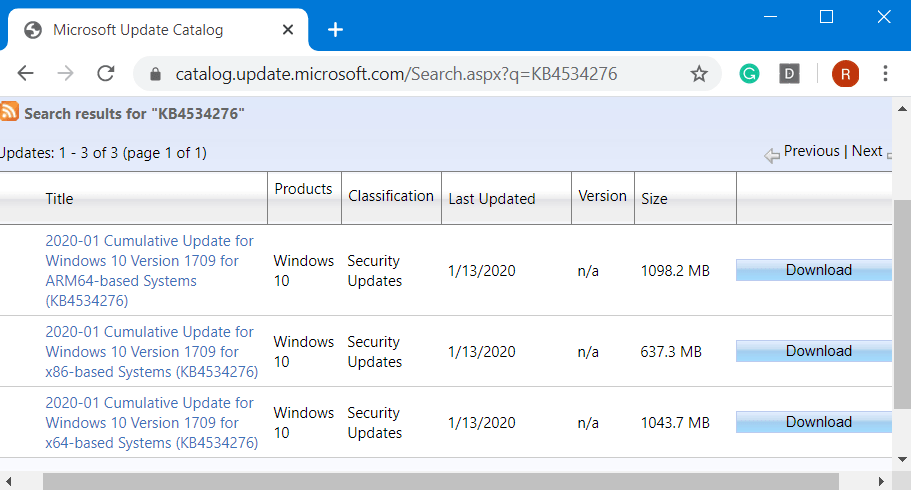The height and width of the screenshot is (490, 911).
Task: Open a new tab with the plus icon
Action: tap(335, 30)
